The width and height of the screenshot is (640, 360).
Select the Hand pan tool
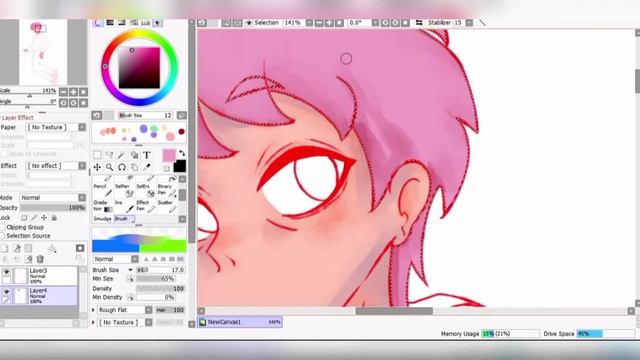[134, 167]
